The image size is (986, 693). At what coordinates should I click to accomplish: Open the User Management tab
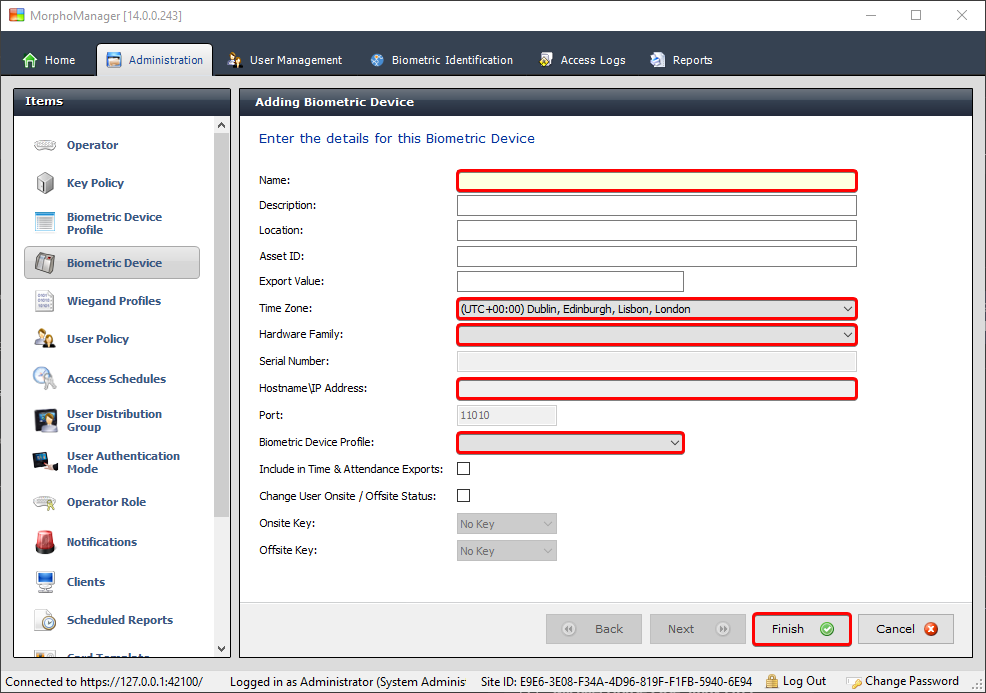click(x=285, y=60)
